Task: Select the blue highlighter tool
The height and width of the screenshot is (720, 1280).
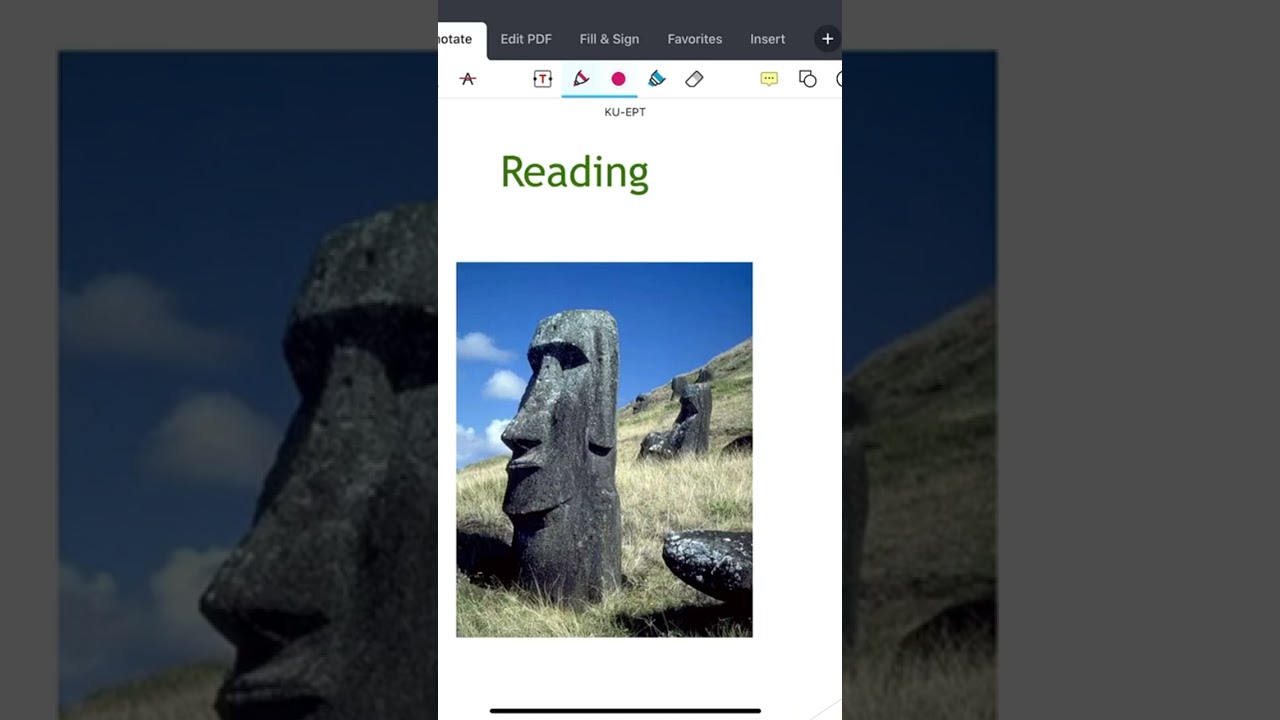Action: tap(656, 79)
